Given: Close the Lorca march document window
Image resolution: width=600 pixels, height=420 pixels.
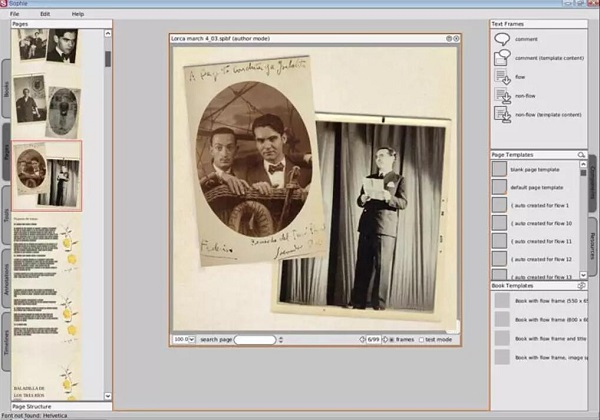Looking at the screenshot, I should tap(456, 39).
